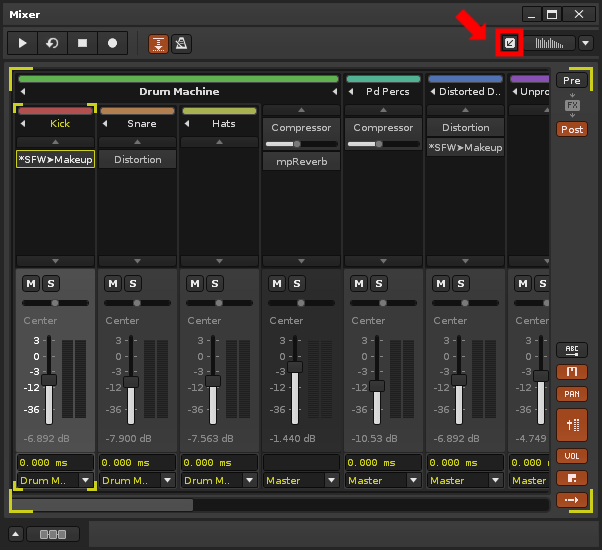Click the bottom-left up arrow button
Image resolution: width=602 pixels, height=550 pixels.
pyautogui.click(x=16, y=534)
